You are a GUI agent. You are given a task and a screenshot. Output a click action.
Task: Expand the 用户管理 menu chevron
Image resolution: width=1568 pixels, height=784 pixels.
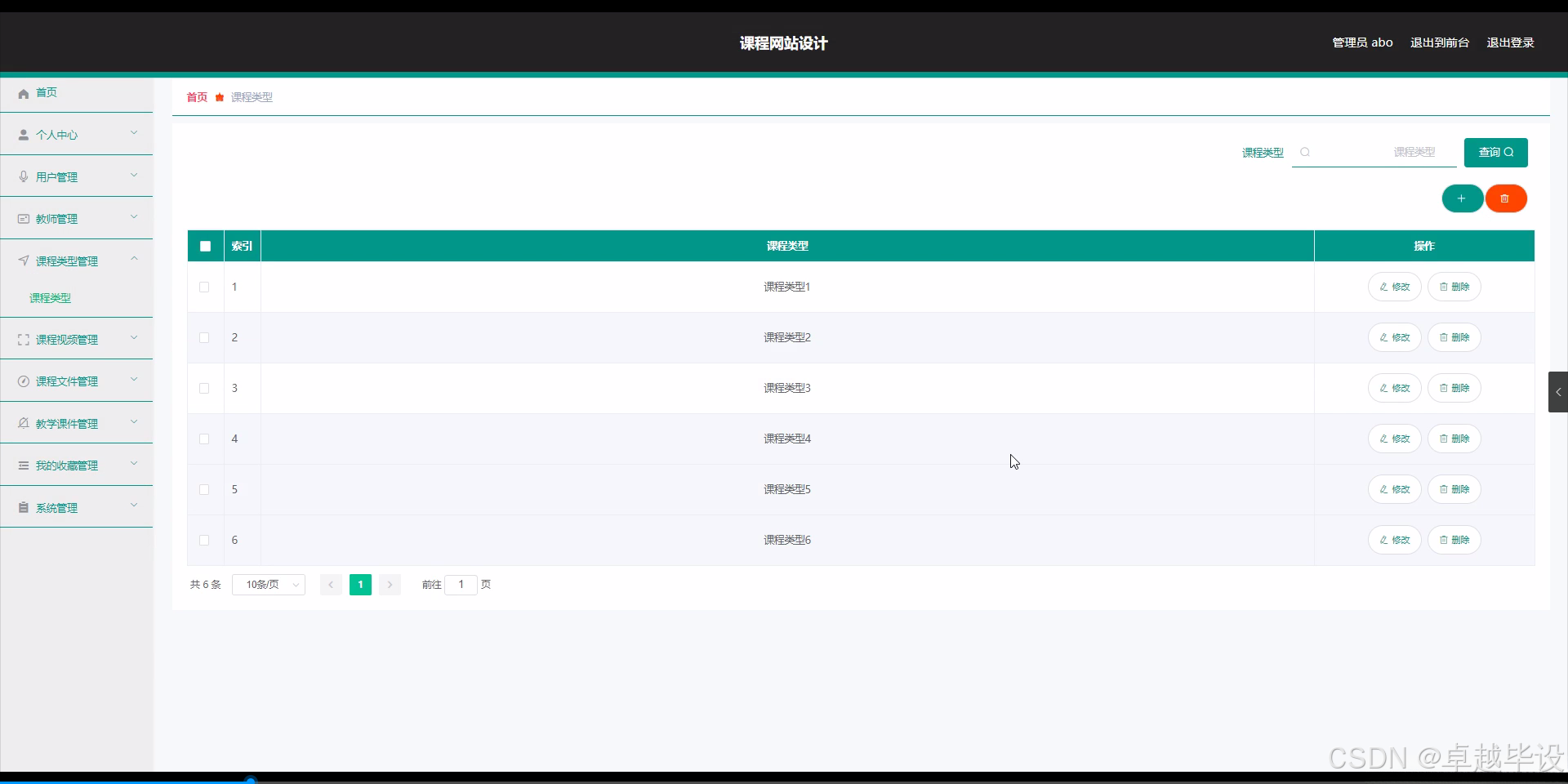(134, 175)
